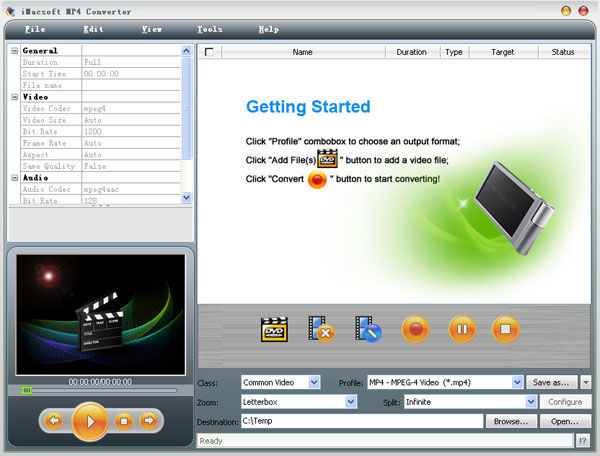
Task: Open the Tools menu
Action: [210, 29]
